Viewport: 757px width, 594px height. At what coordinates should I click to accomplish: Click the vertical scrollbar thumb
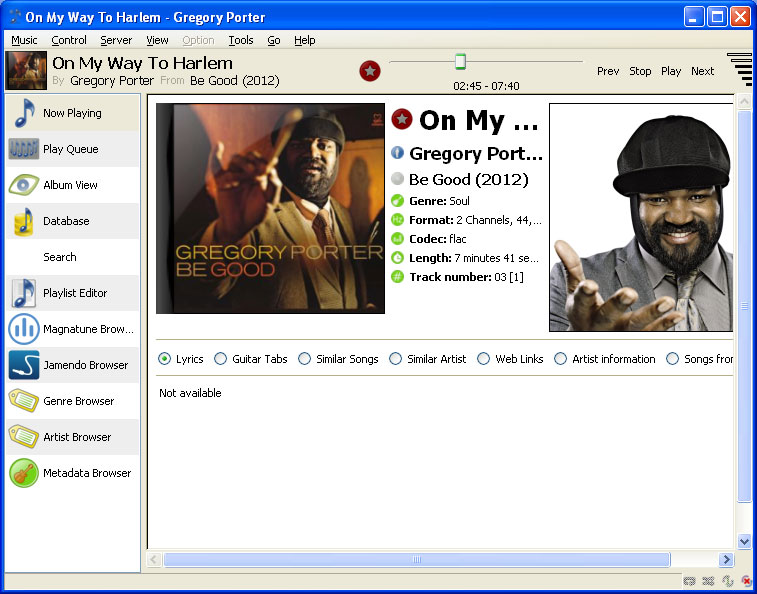[744, 306]
